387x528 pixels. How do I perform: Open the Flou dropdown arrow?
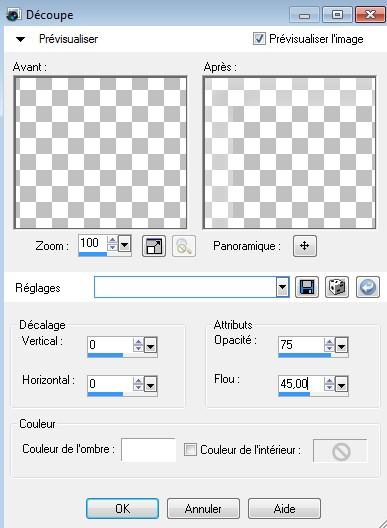pyautogui.click(x=342, y=385)
